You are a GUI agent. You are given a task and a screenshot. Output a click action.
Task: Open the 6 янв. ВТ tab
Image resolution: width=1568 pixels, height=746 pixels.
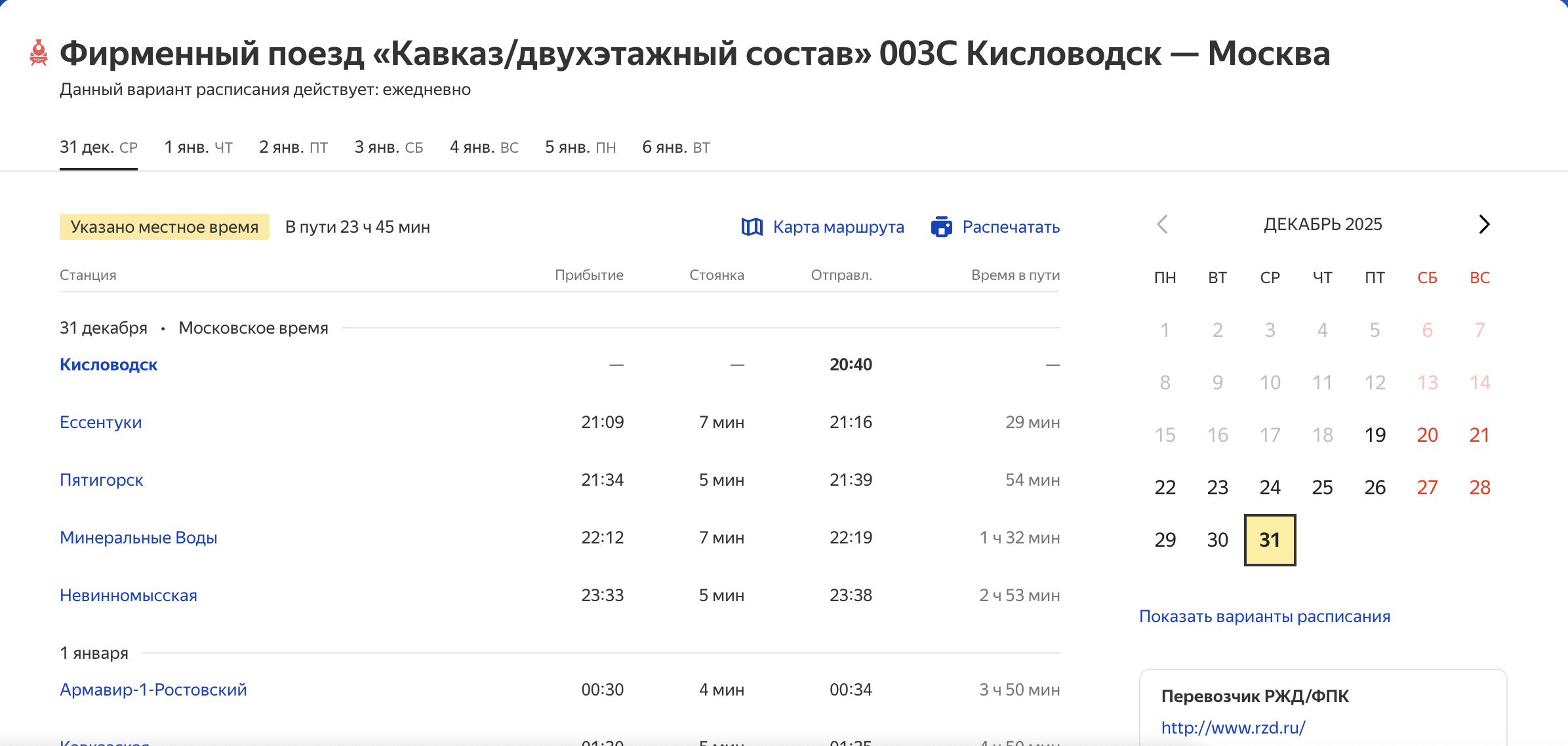(x=675, y=147)
